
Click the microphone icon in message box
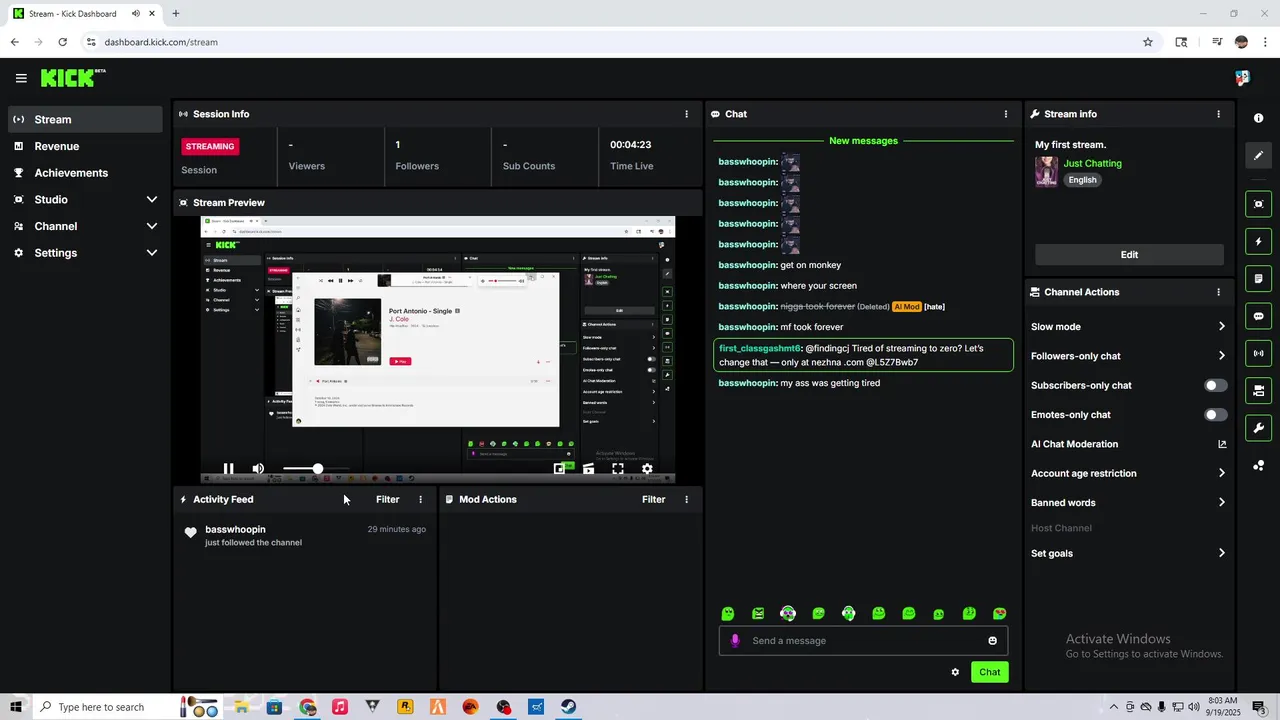coord(735,641)
